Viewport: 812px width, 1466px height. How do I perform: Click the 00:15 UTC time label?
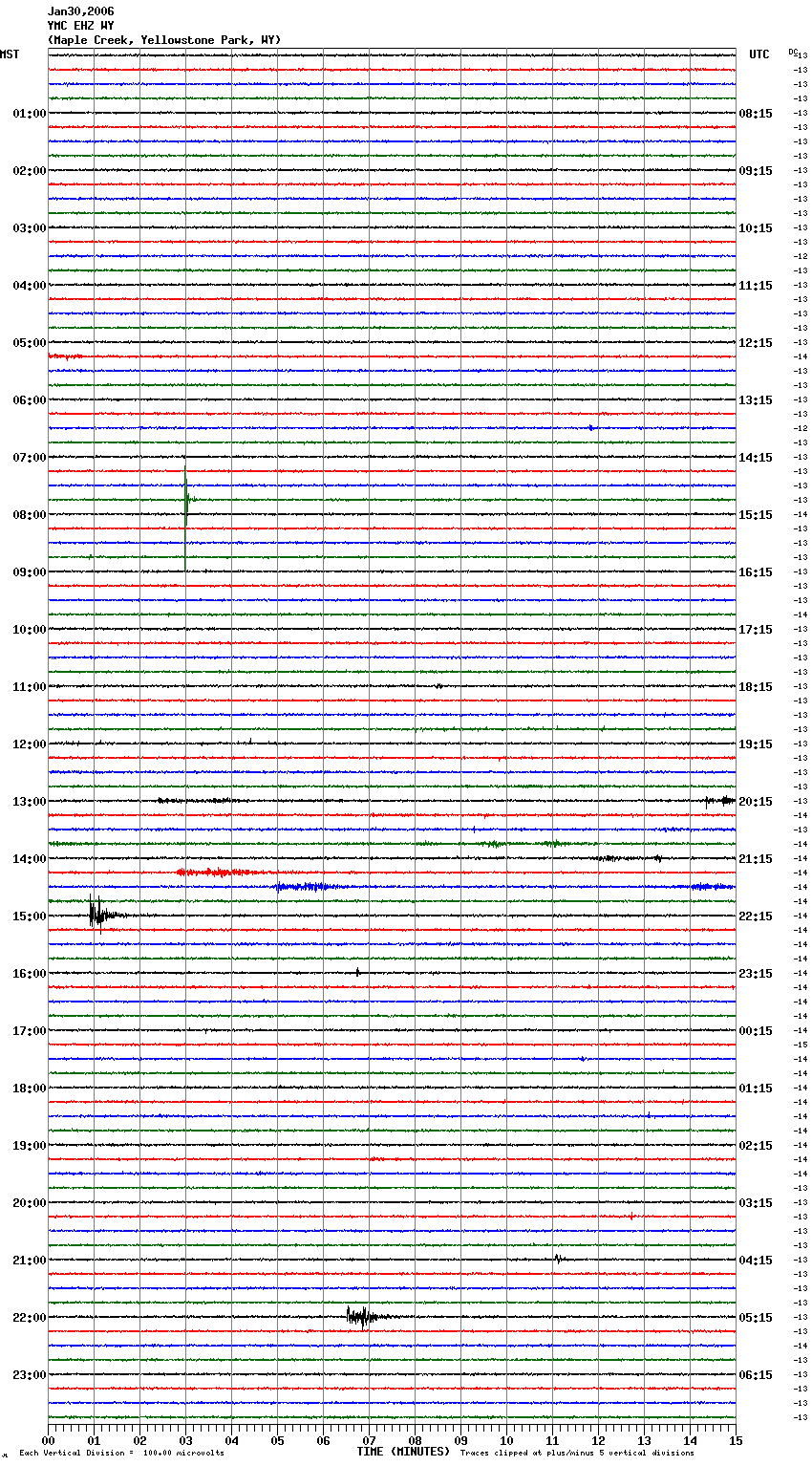click(x=756, y=1031)
